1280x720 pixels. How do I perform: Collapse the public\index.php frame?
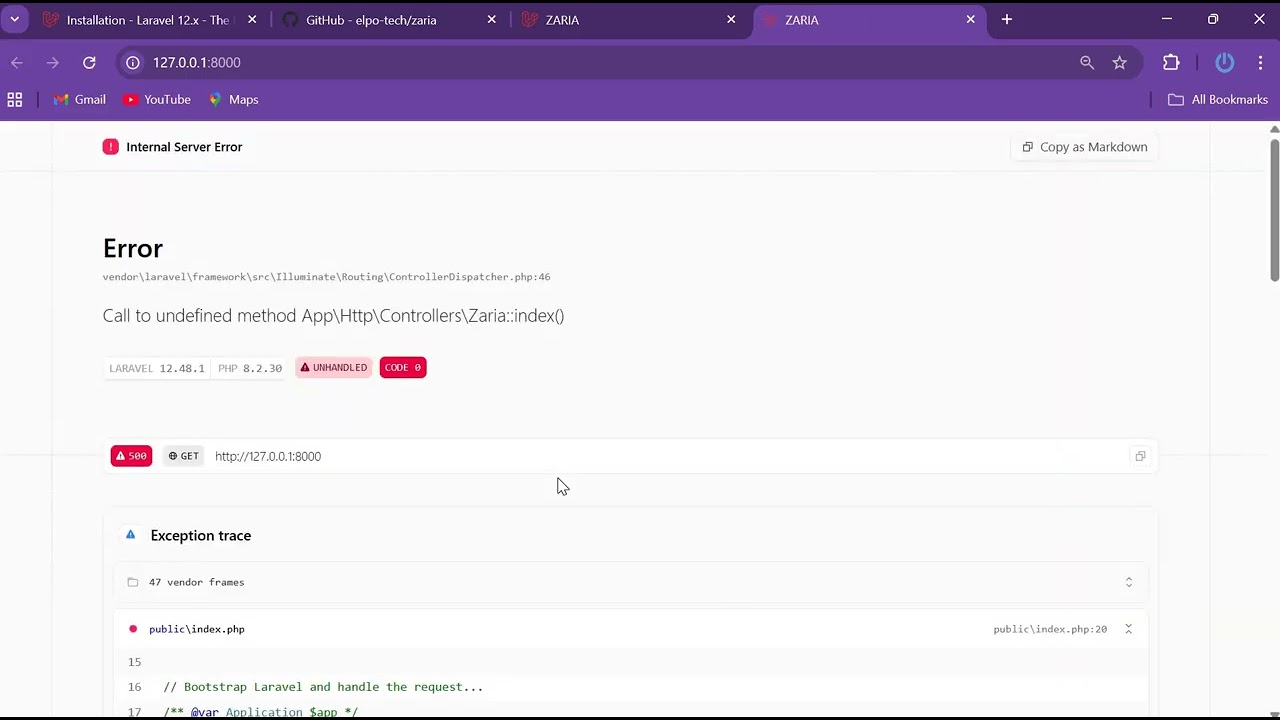coord(1129,629)
